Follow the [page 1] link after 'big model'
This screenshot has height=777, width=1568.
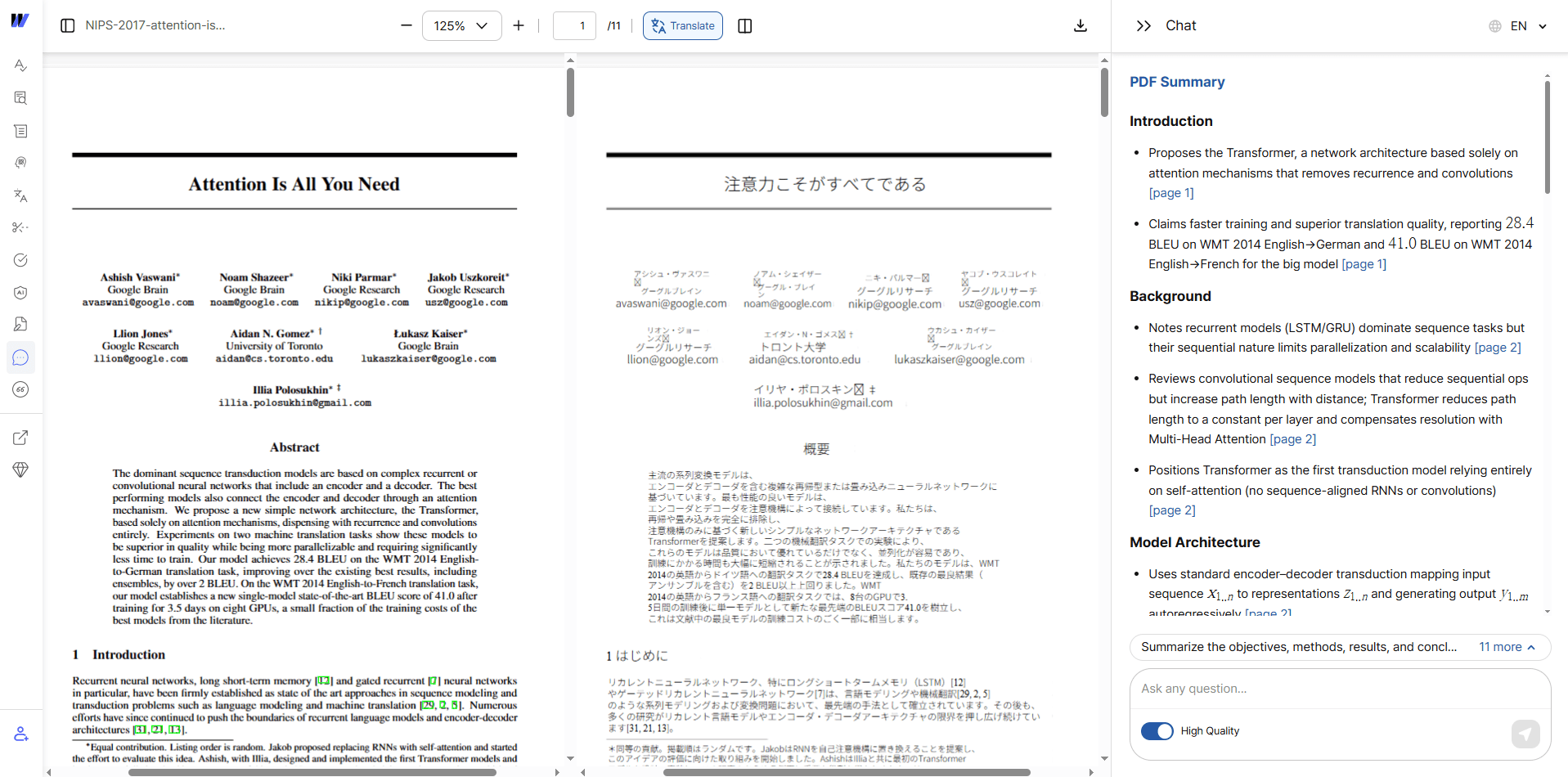(1364, 264)
